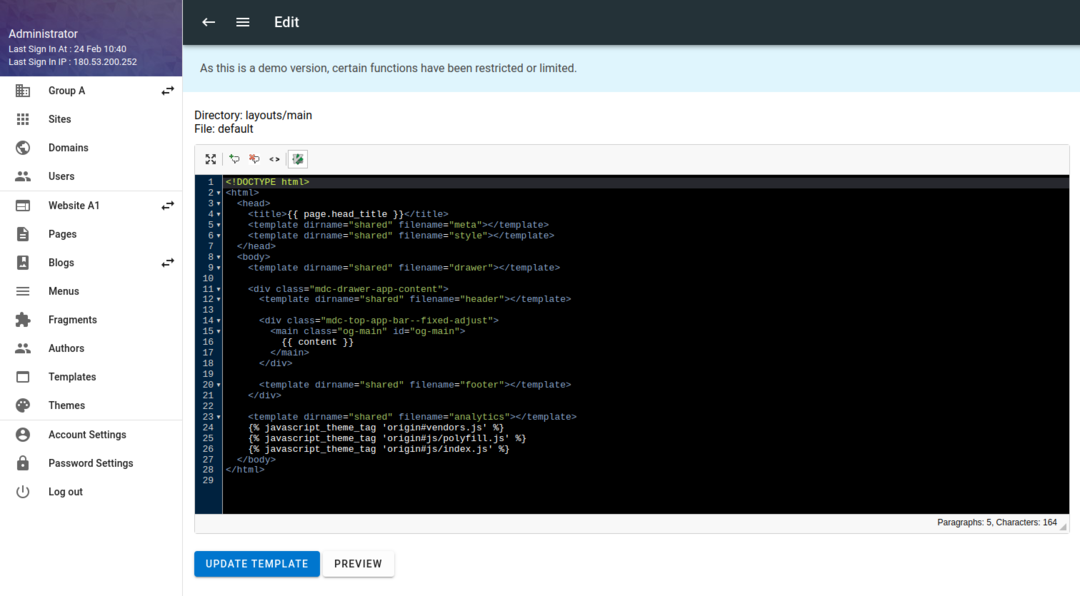The width and height of the screenshot is (1080, 596).
Task: Toggle the hamburger menu in header
Action: [243, 22]
